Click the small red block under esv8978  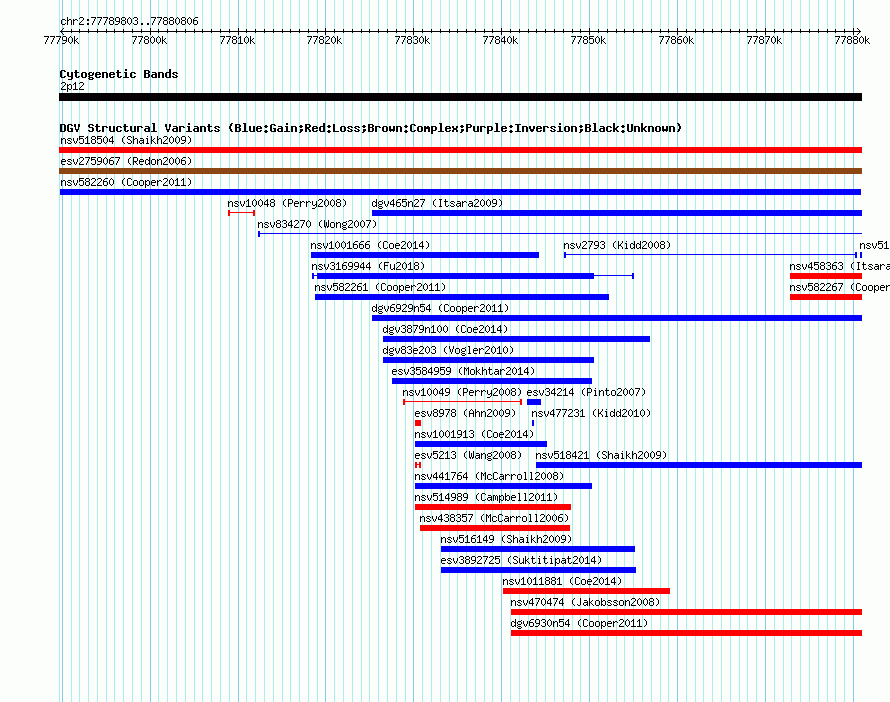[x=418, y=423]
